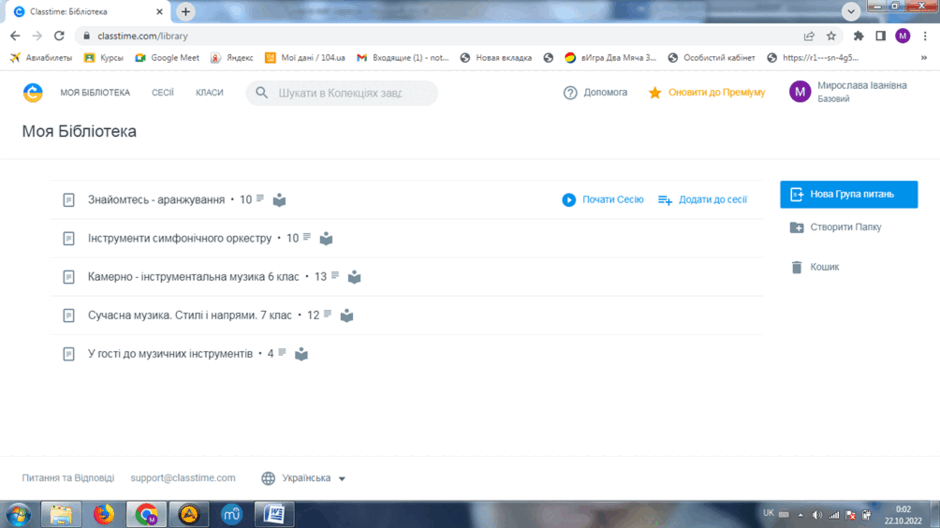Click the document icon beside Сучасна музика
The width and height of the screenshot is (940, 528).
[69, 315]
